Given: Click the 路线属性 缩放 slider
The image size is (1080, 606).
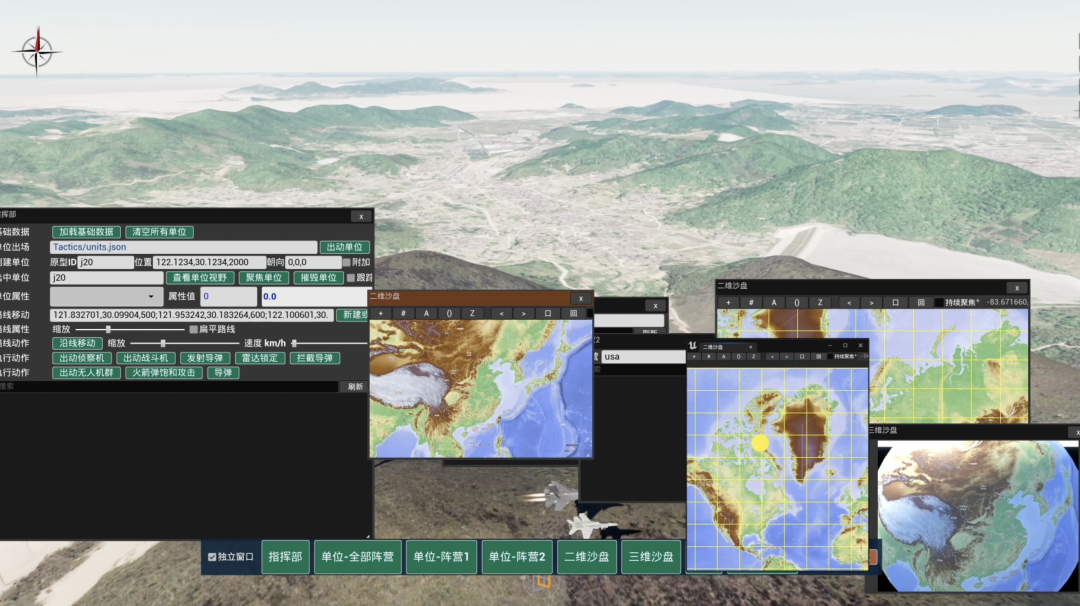Looking at the screenshot, I should 129,329.
